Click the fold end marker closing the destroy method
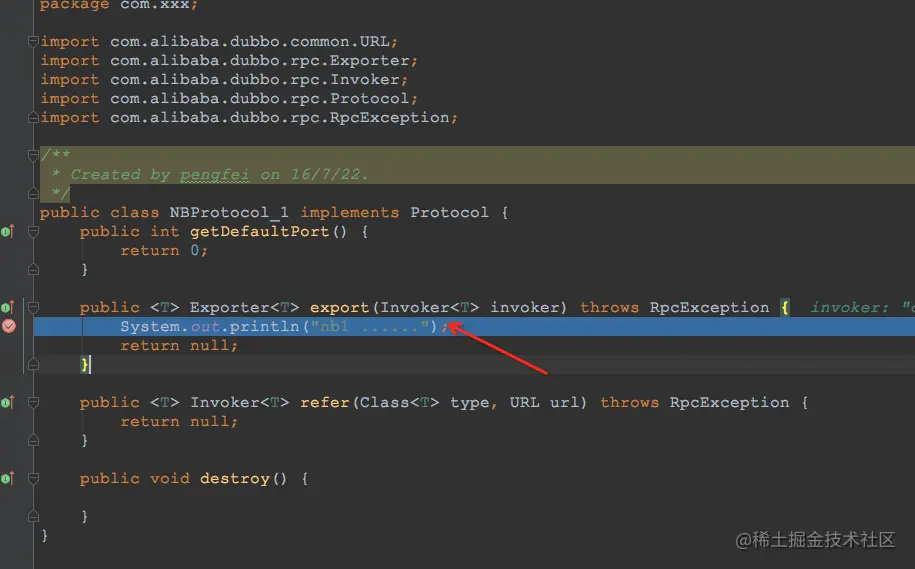Screen dimensions: 915x569 coord(33,516)
